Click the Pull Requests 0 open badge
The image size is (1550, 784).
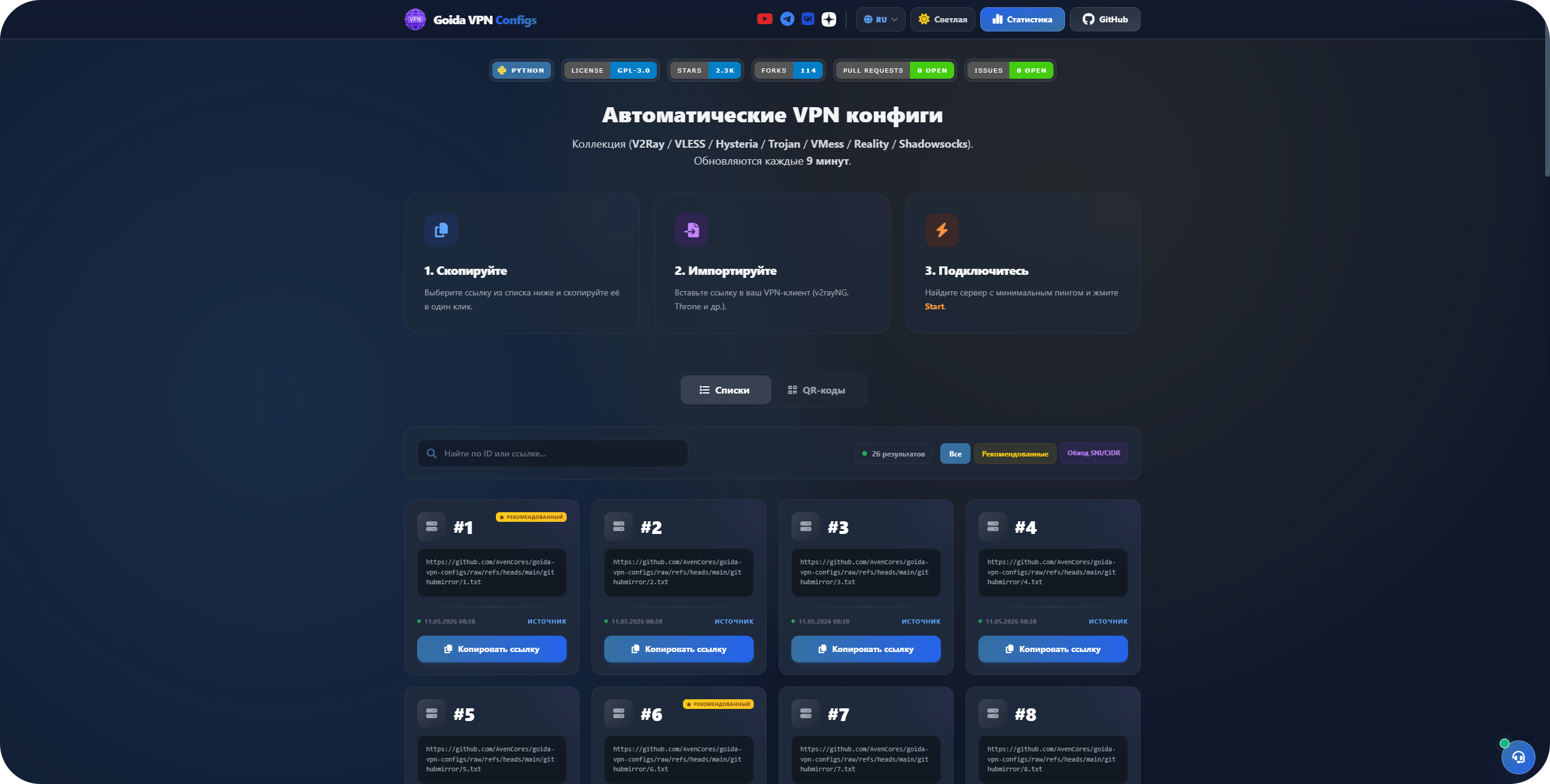895,70
